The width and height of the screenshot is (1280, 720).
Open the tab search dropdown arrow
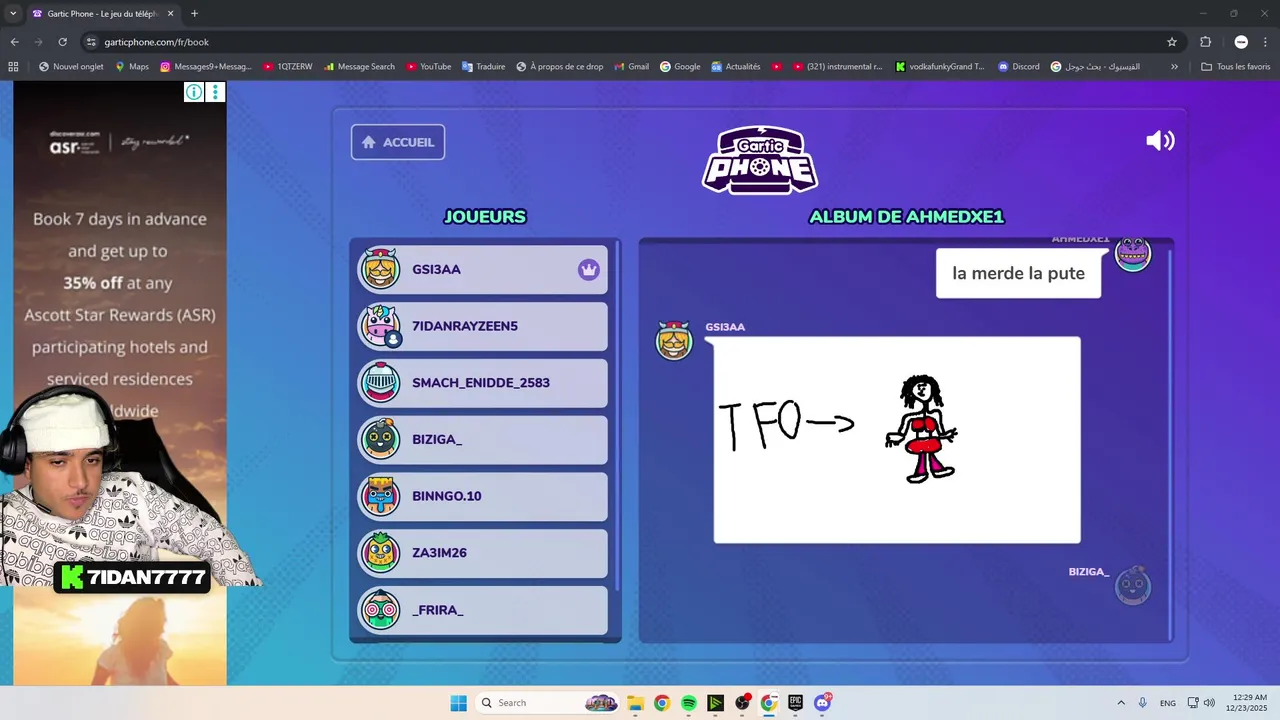point(11,14)
